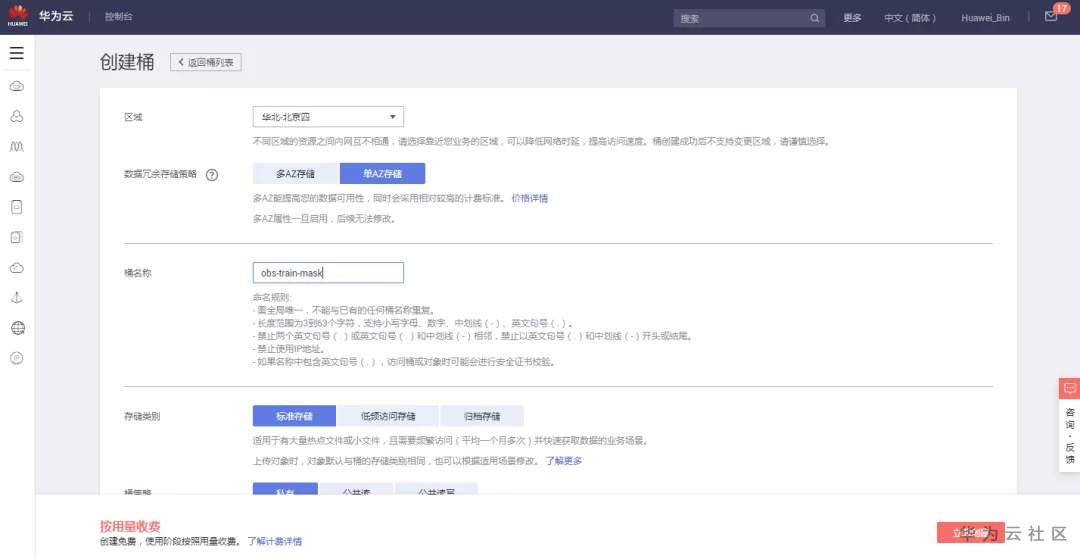Click the red 立即创建 button

pyautogui.click(x=970, y=533)
